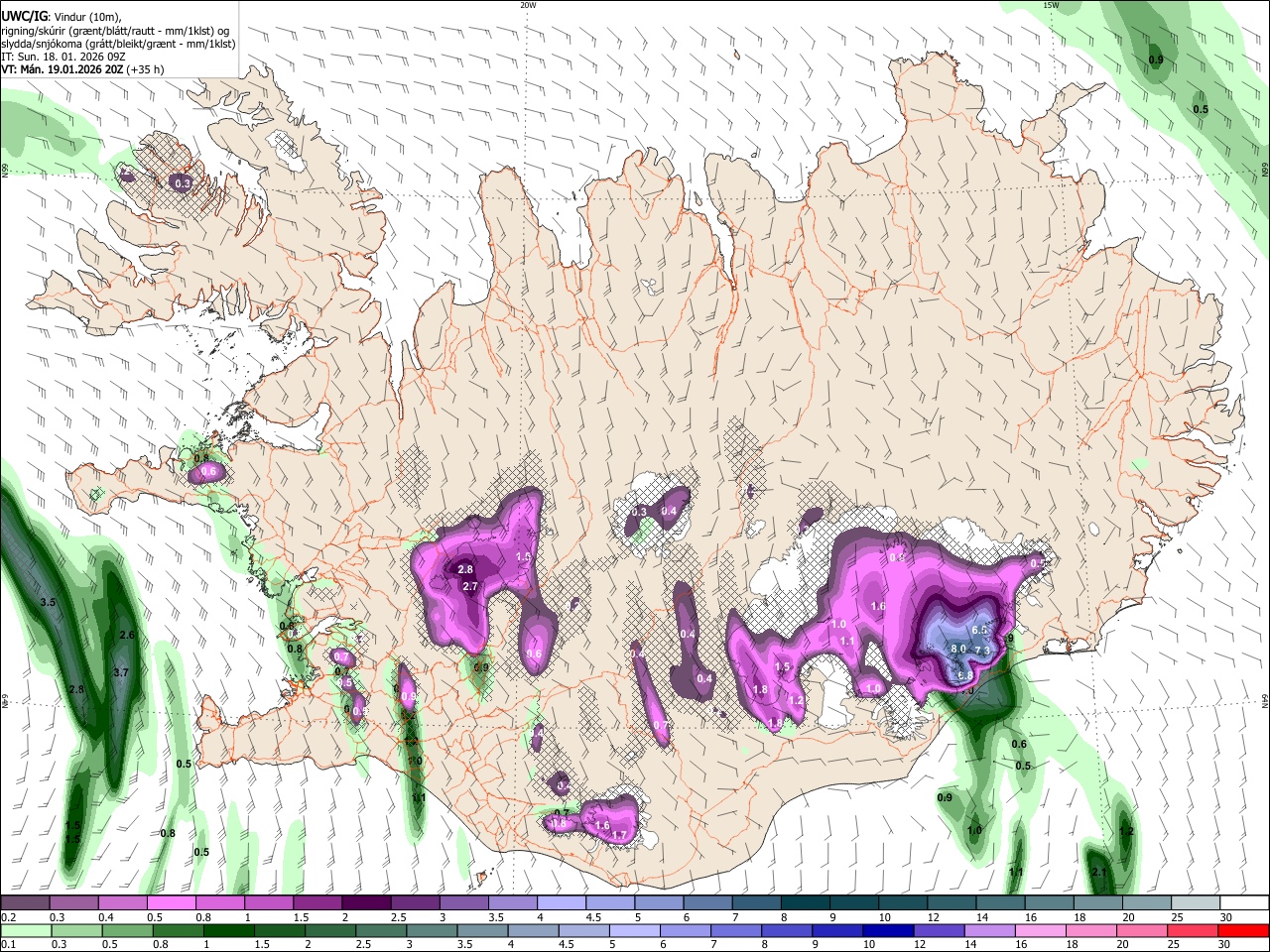This screenshot has height=952, width=1270.
Task: Click the UWC/IG title text in header
Action: coord(24,16)
